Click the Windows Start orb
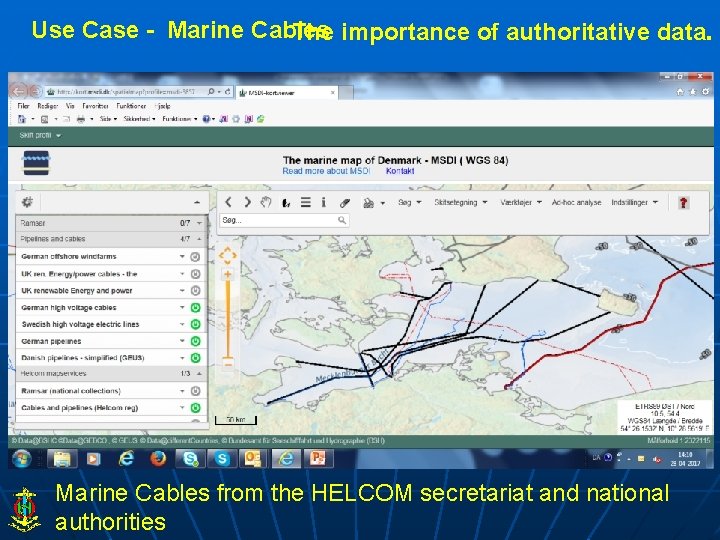Image resolution: width=720 pixels, height=540 pixels. point(21,458)
